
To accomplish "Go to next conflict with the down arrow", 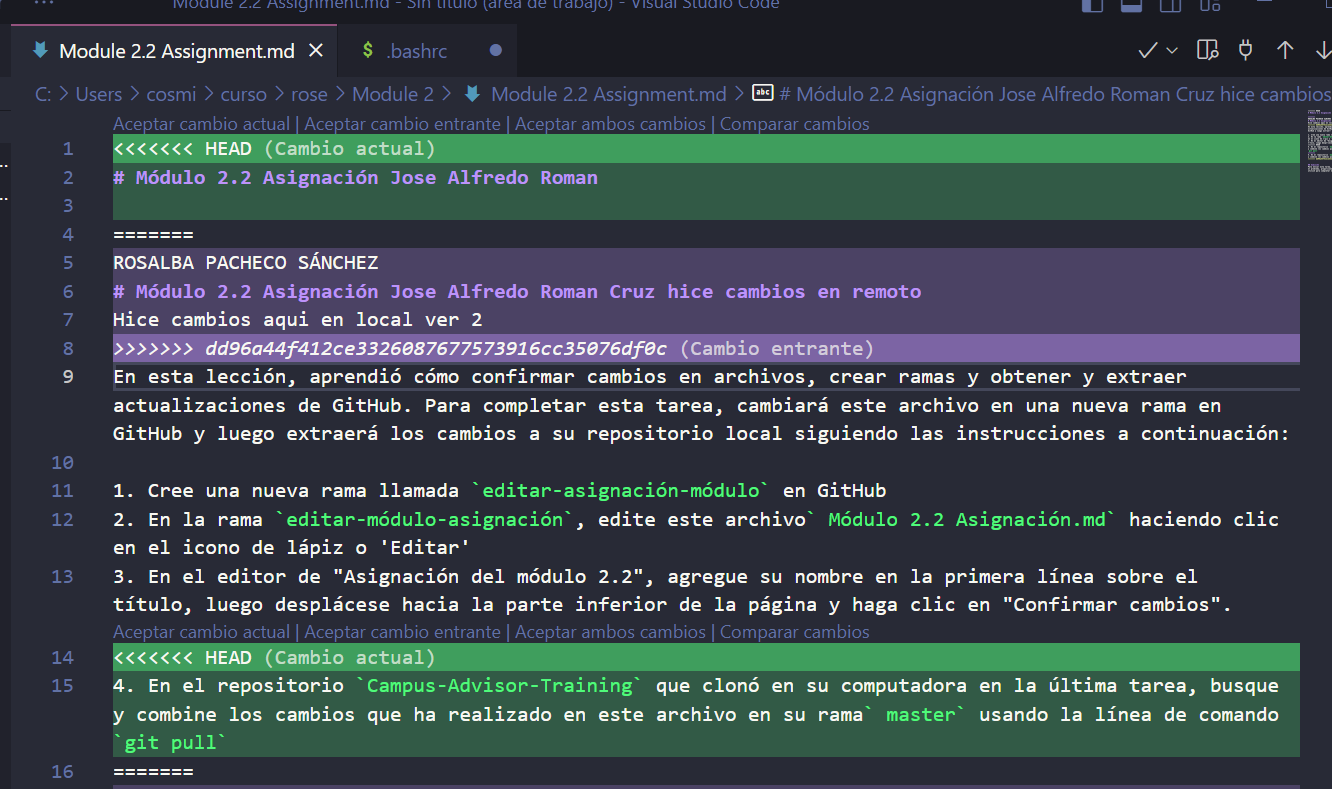I will pos(1320,49).
